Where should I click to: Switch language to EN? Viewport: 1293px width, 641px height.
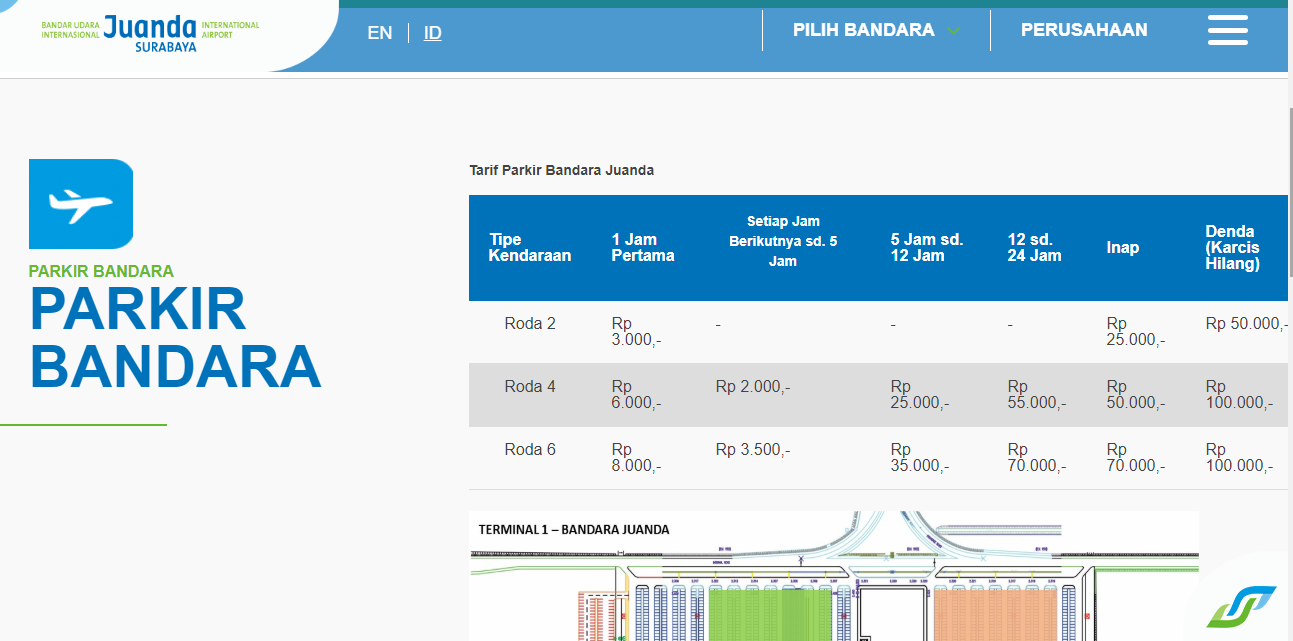[380, 33]
